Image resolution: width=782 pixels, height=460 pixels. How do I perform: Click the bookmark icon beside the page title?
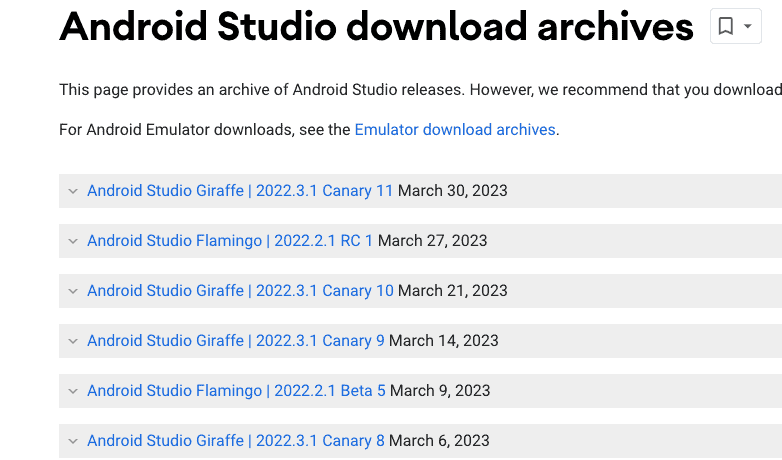(727, 27)
